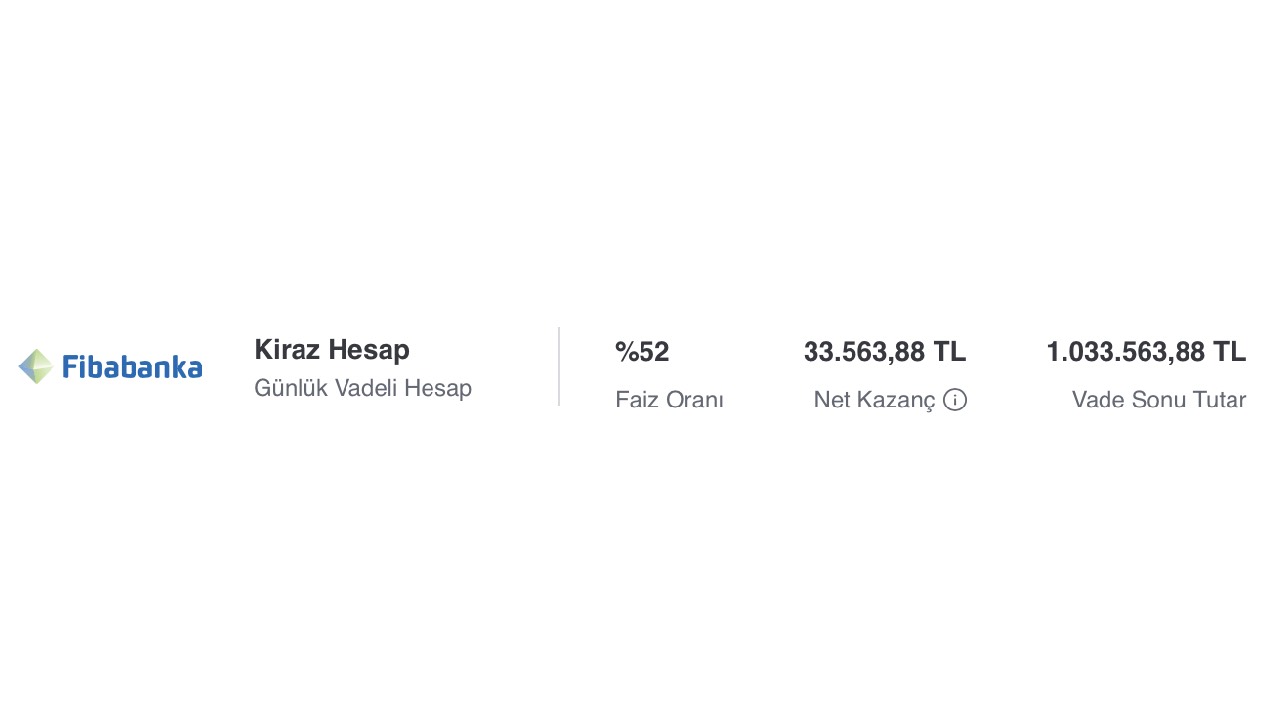Click the blue Fibabanka wordmark text

(132, 367)
